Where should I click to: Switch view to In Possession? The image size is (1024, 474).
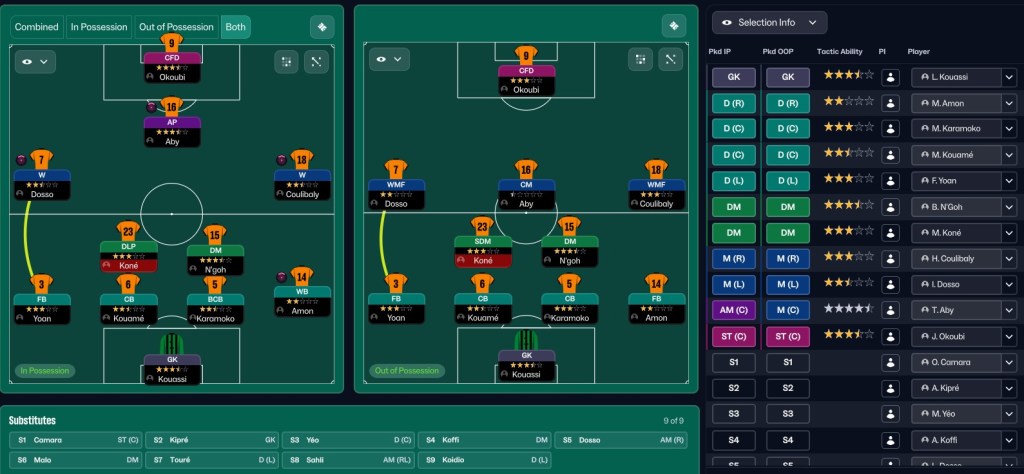pos(99,27)
